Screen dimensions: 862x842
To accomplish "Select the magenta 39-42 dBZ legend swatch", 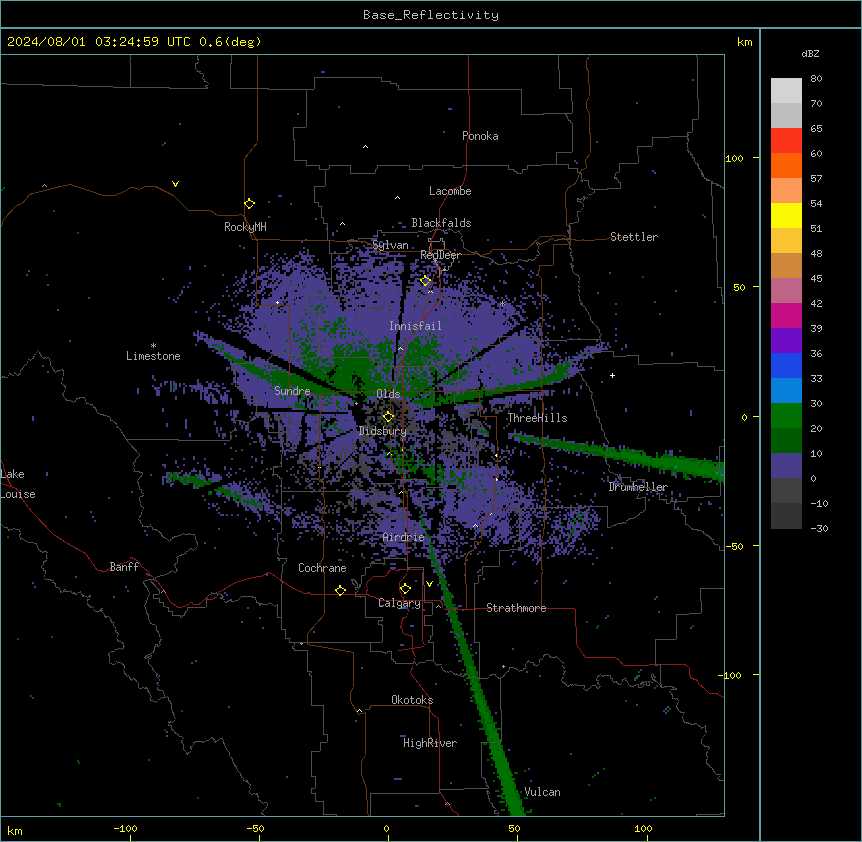I will click(786, 315).
